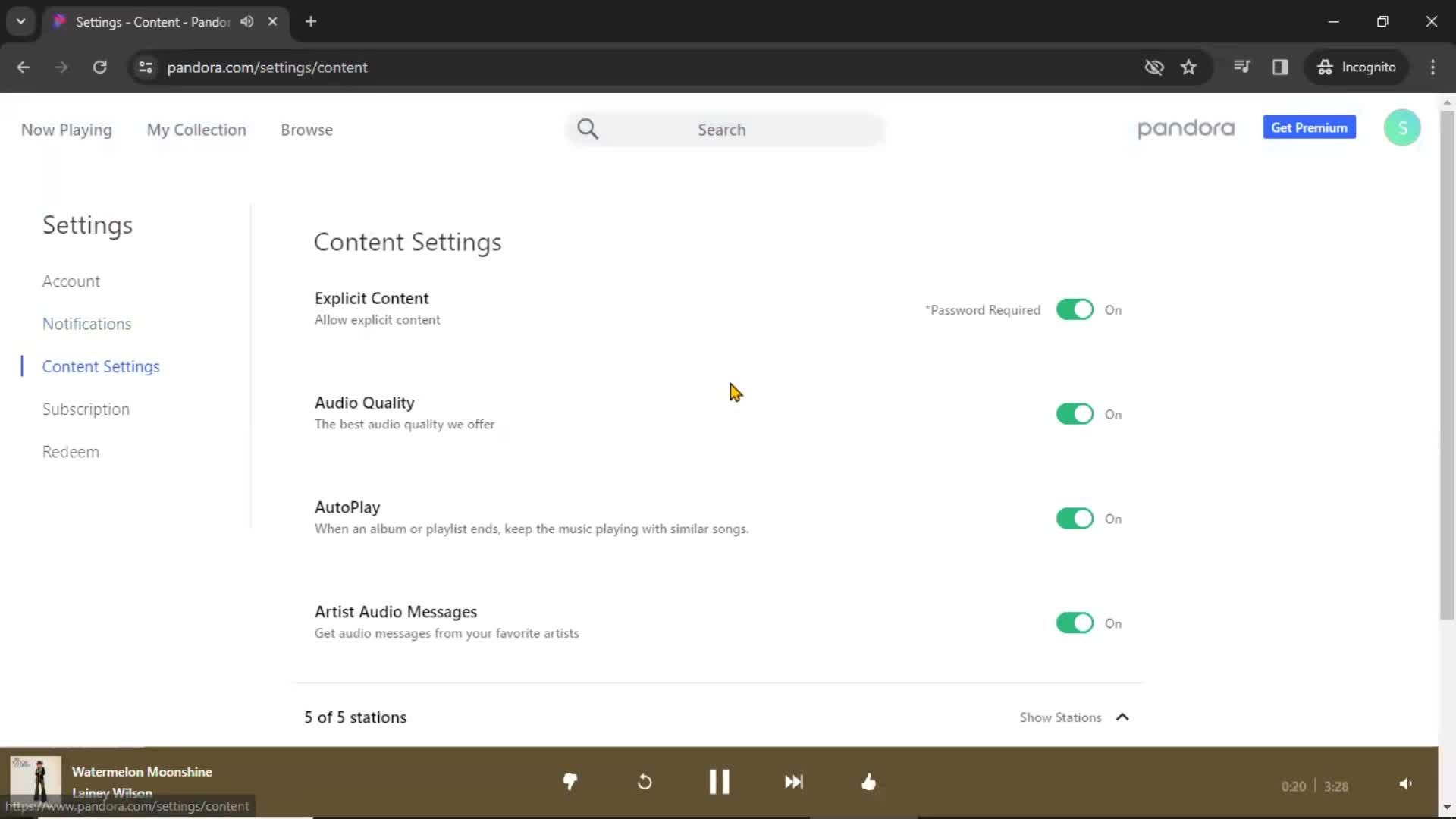Toggle the Audio Quality switch
1456x819 pixels.
point(1075,414)
